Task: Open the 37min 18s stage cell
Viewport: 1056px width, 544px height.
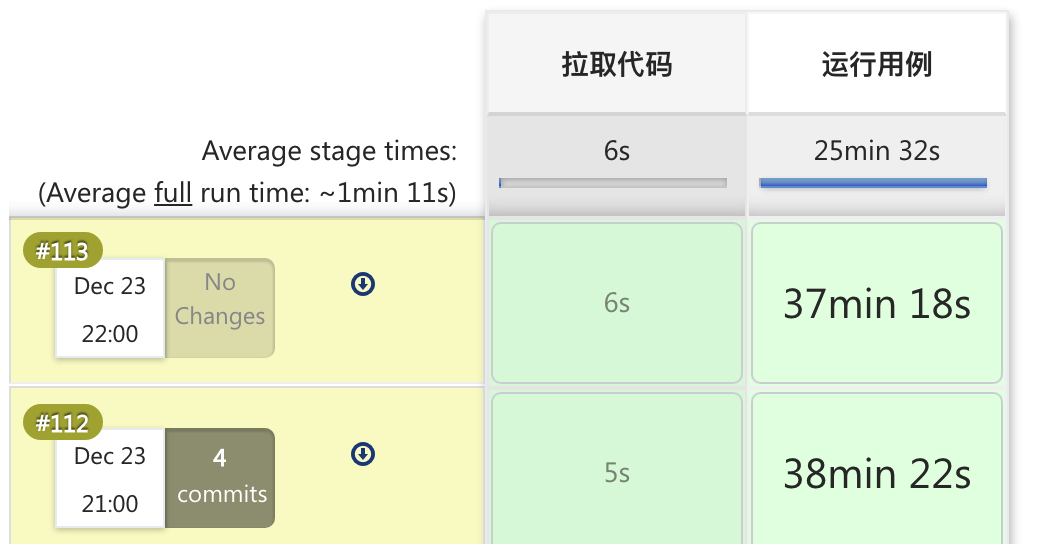Action: pyautogui.click(x=876, y=303)
